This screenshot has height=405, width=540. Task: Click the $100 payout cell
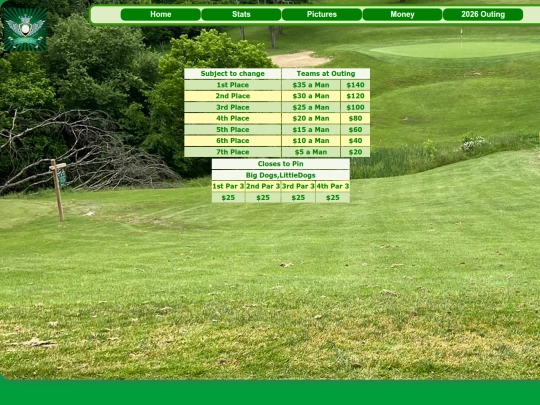tap(355, 107)
